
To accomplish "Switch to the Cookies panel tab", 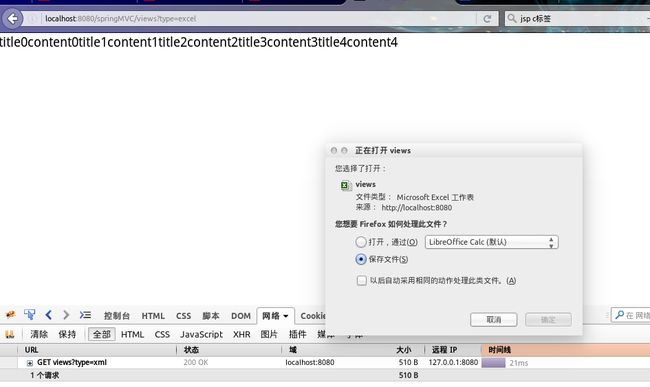I will (313, 316).
